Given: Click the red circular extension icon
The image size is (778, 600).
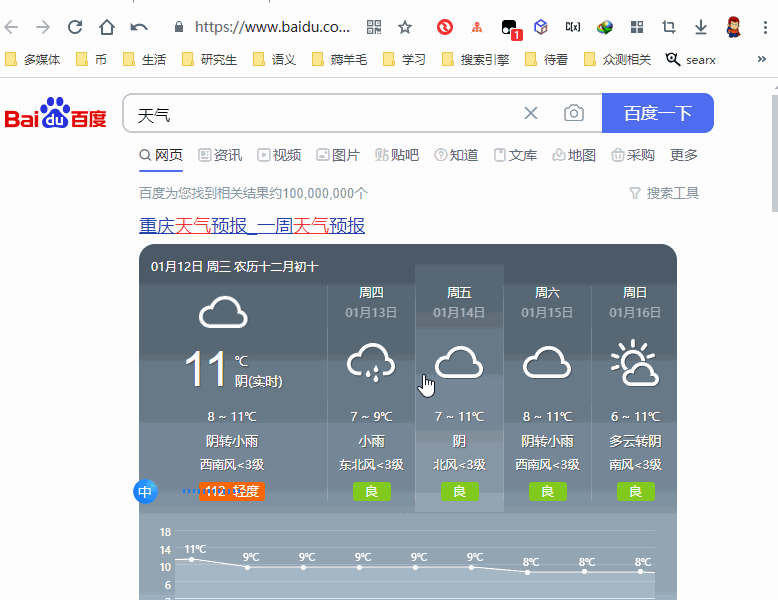Looking at the screenshot, I should point(445,27).
